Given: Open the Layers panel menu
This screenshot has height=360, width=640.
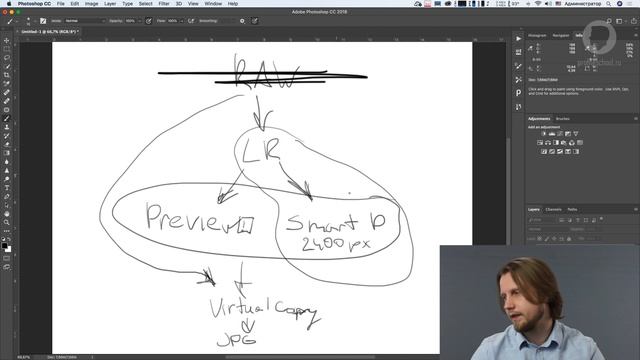Looking at the screenshot, I should pos(635,209).
